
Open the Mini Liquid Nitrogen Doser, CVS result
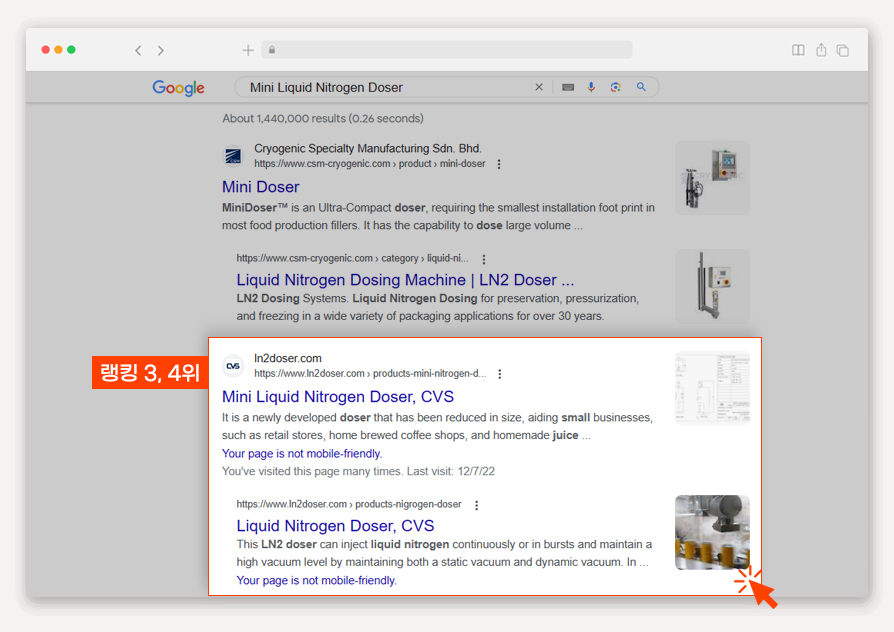[338, 396]
